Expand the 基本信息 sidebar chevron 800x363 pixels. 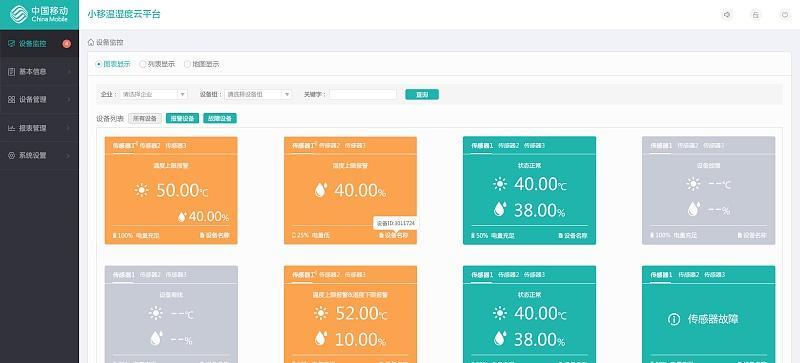pos(69,72)
